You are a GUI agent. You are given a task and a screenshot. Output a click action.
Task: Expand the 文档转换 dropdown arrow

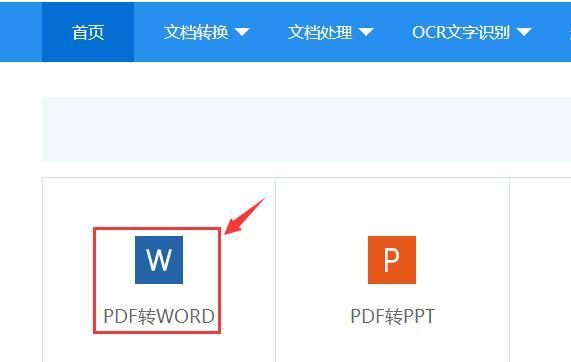click(x=242, y=32)
